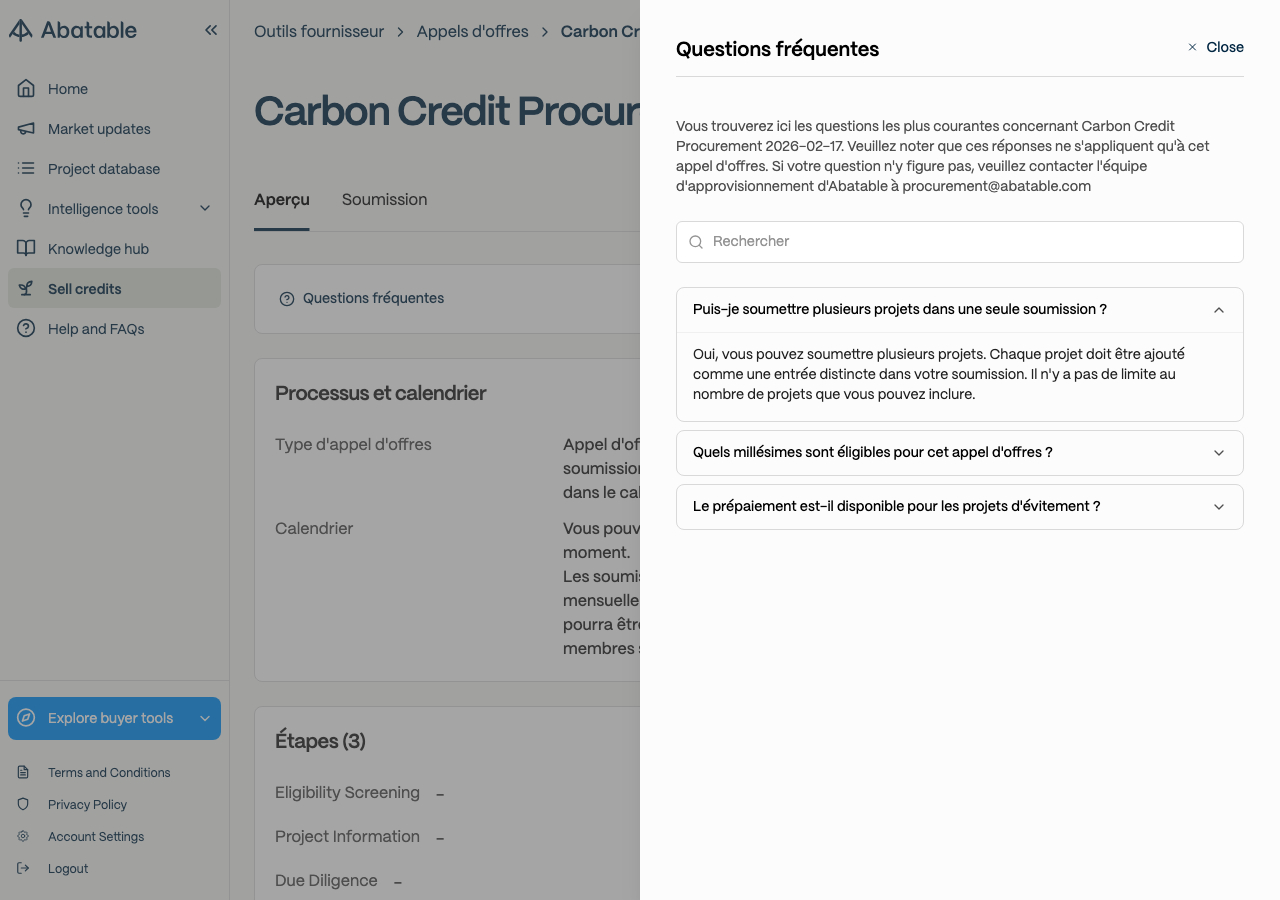Open Market updates megaphone icon
1280x900 pixels.
26,129
